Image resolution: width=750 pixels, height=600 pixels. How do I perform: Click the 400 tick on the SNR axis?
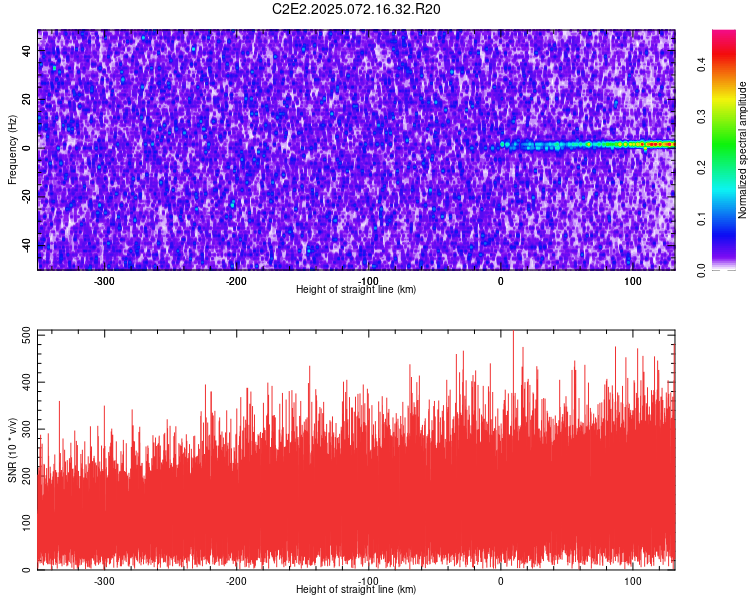26,382
